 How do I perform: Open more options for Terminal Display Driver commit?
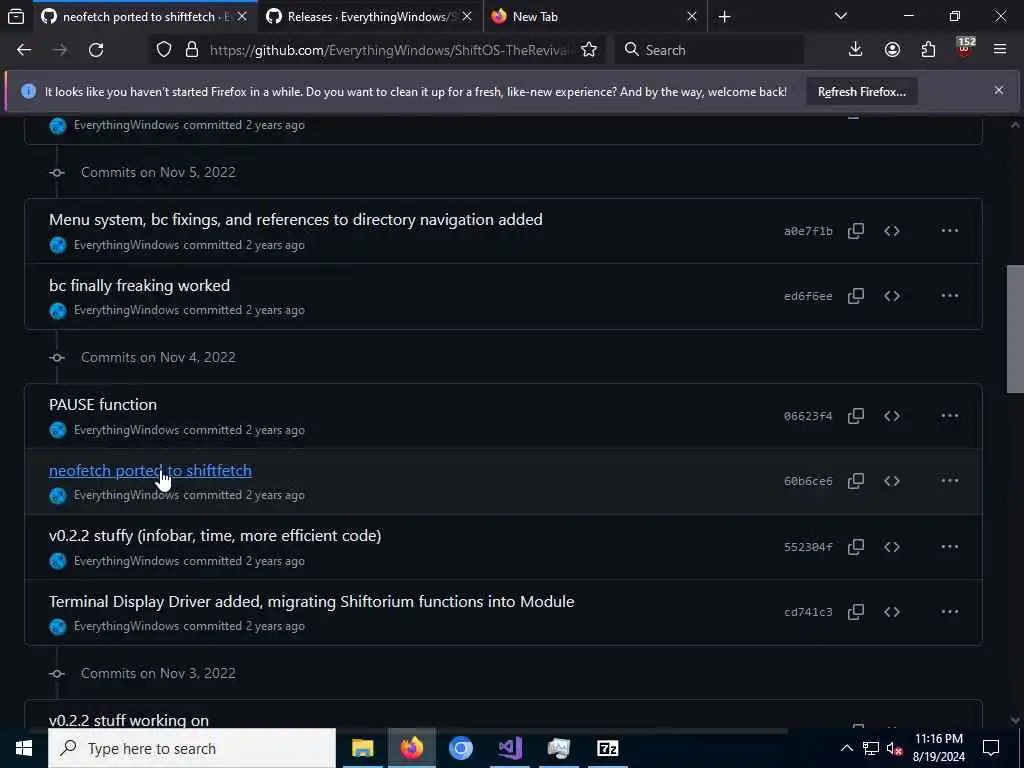(x=950, y=612)
